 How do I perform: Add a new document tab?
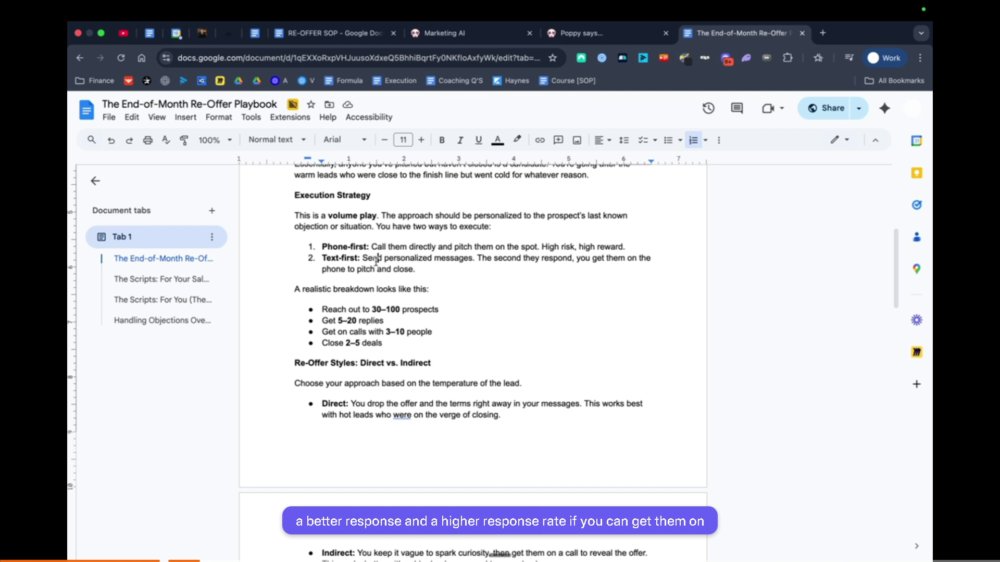point(212,211)
